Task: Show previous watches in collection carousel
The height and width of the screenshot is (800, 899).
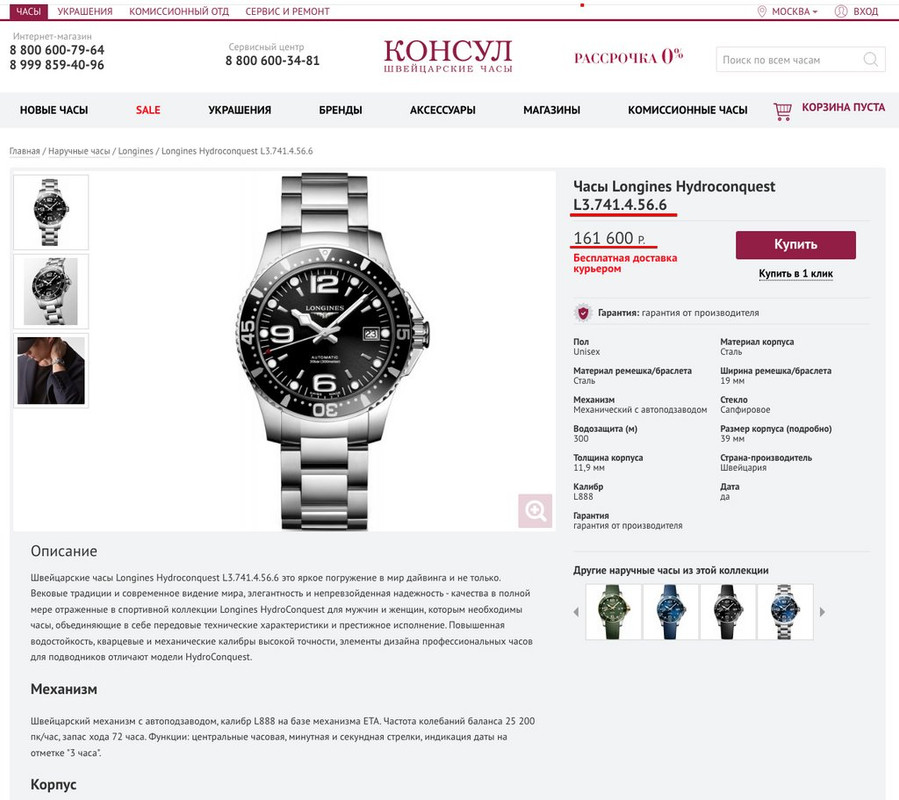Action: (576, 612)
